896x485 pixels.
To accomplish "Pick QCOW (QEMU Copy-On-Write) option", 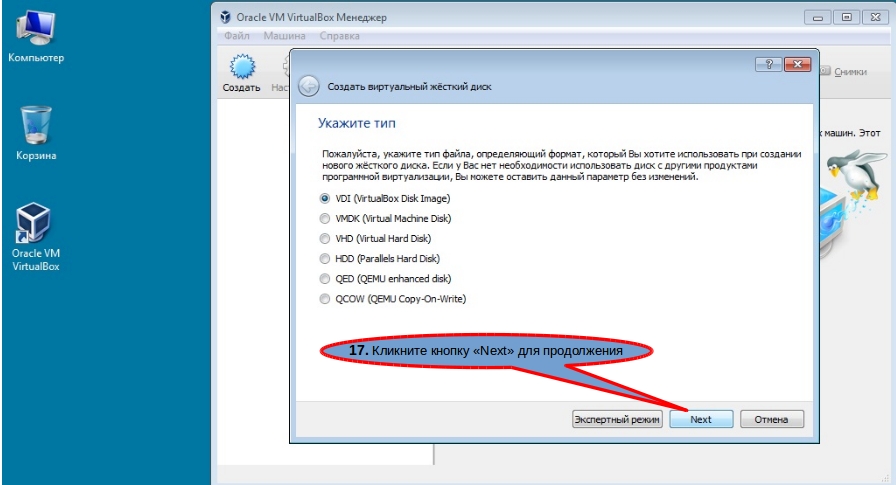I will tap(393, 298).
